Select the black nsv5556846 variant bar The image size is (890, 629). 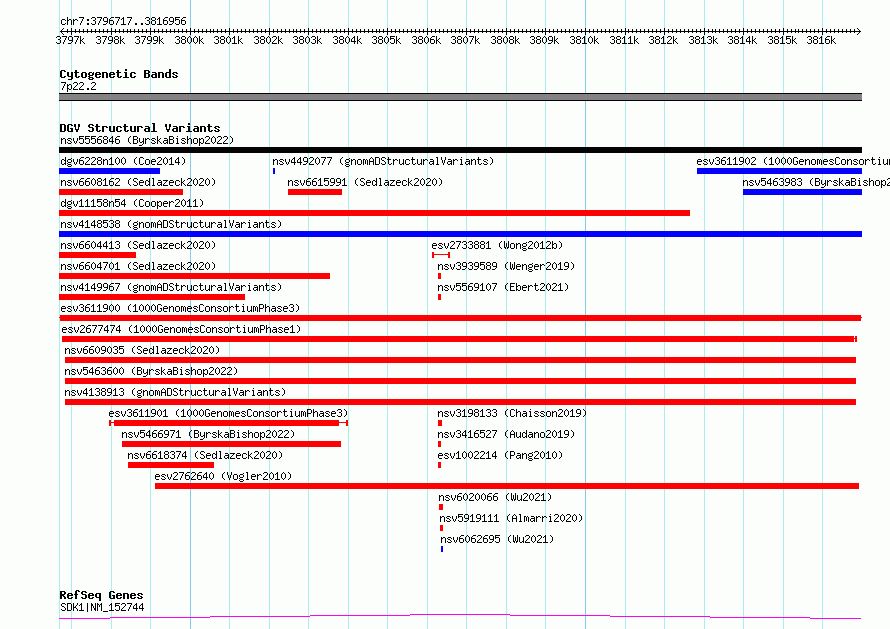[x=460, y=150]
